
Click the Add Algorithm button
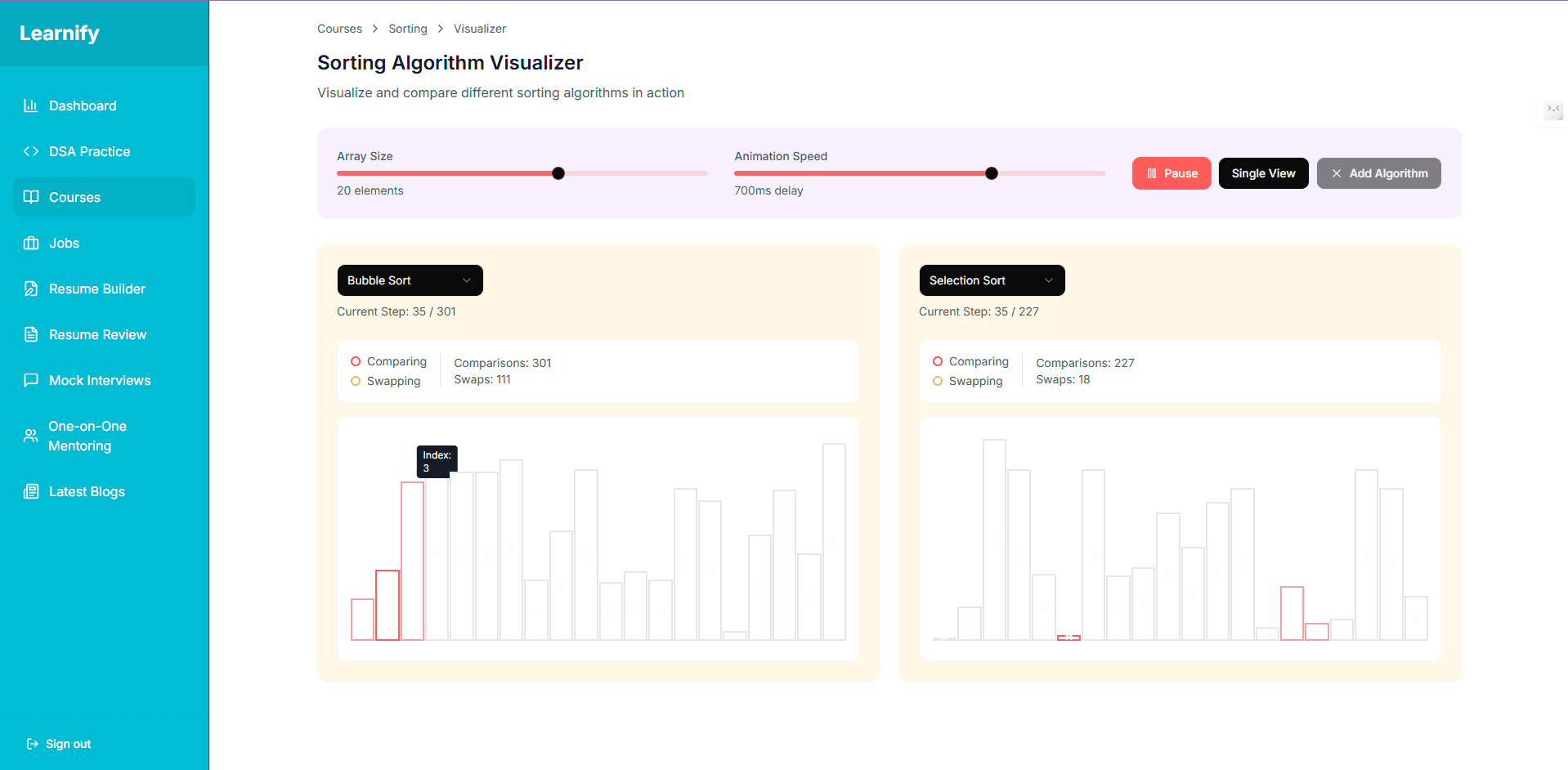(x=1378, y=173)
